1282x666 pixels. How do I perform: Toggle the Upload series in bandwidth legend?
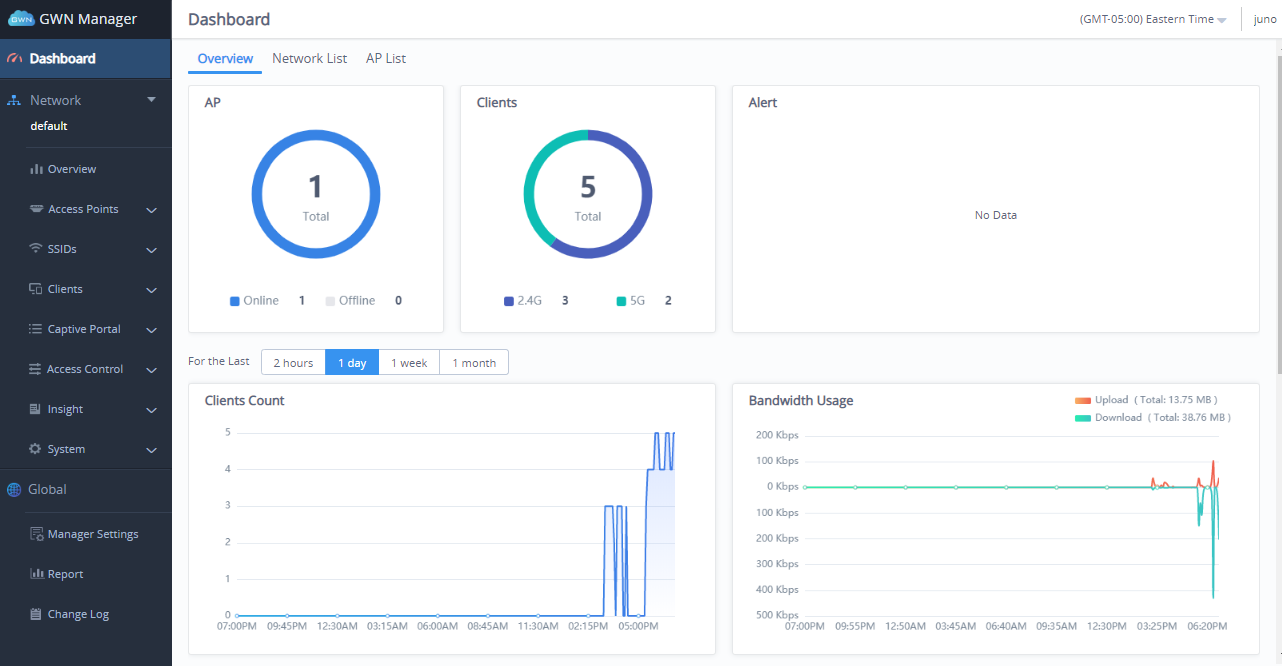[x=1083, y=400]
